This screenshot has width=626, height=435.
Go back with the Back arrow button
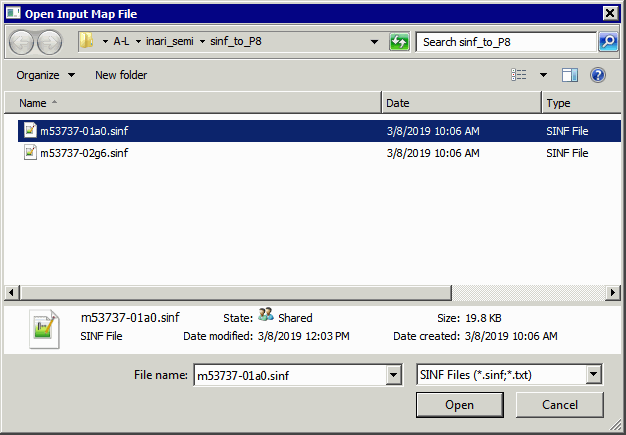point(22,42)
